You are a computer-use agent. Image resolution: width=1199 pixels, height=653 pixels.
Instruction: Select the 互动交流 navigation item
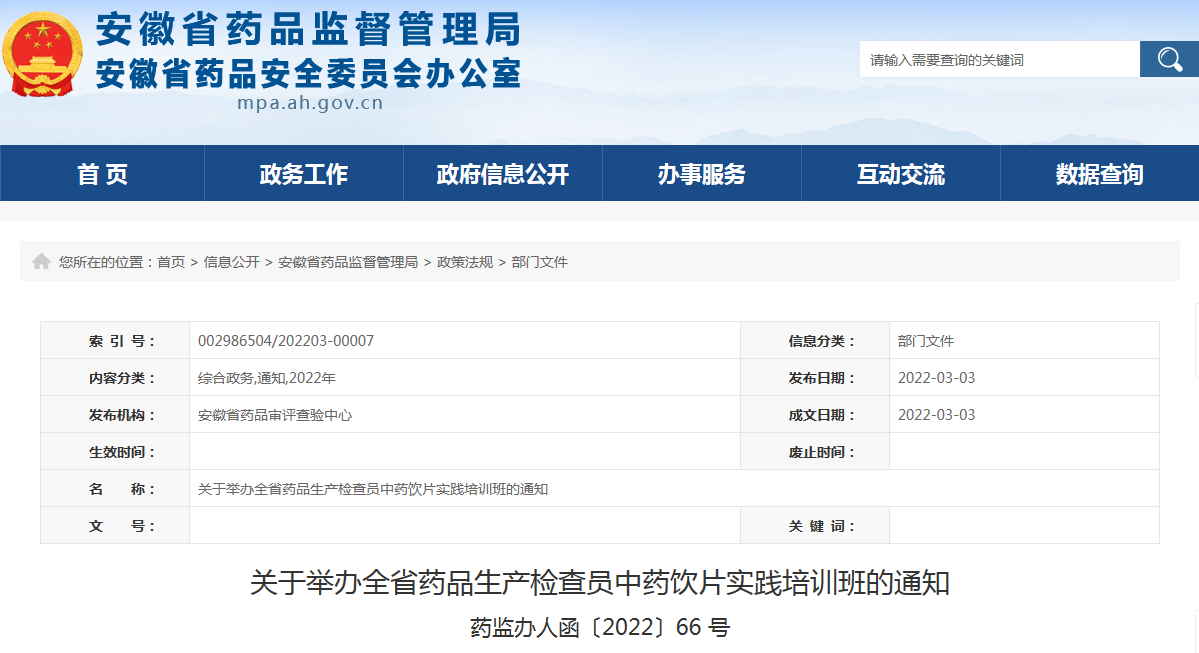click(x=900, y=172)
